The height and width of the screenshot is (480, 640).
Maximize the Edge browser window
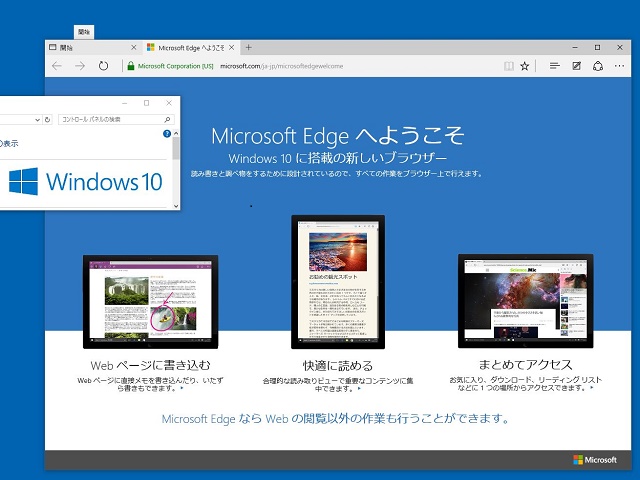click(x=598, y=47)
